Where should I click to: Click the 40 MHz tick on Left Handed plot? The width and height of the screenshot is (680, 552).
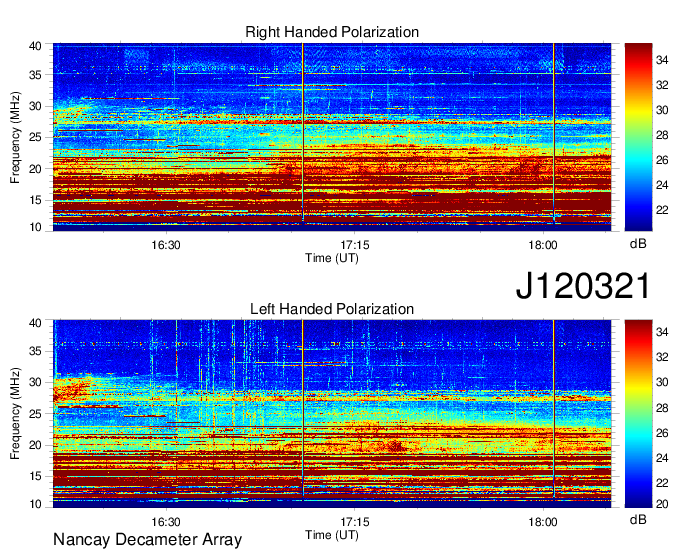coord(35,323)
